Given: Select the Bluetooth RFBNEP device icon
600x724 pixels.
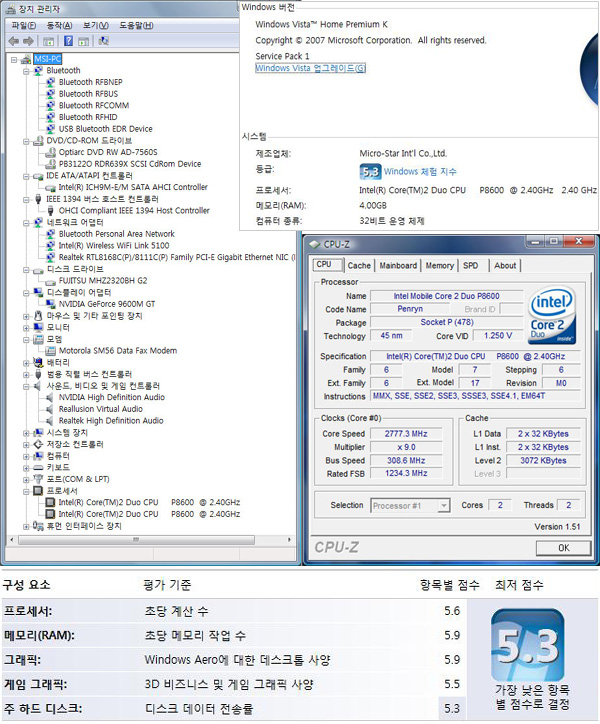Looking at the screenshot, I should tap(50, 82).
